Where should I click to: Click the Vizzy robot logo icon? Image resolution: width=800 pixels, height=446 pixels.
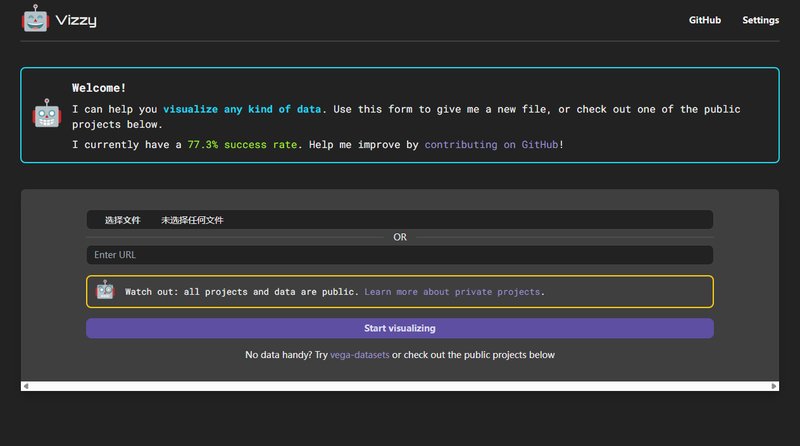pos(35,19)
